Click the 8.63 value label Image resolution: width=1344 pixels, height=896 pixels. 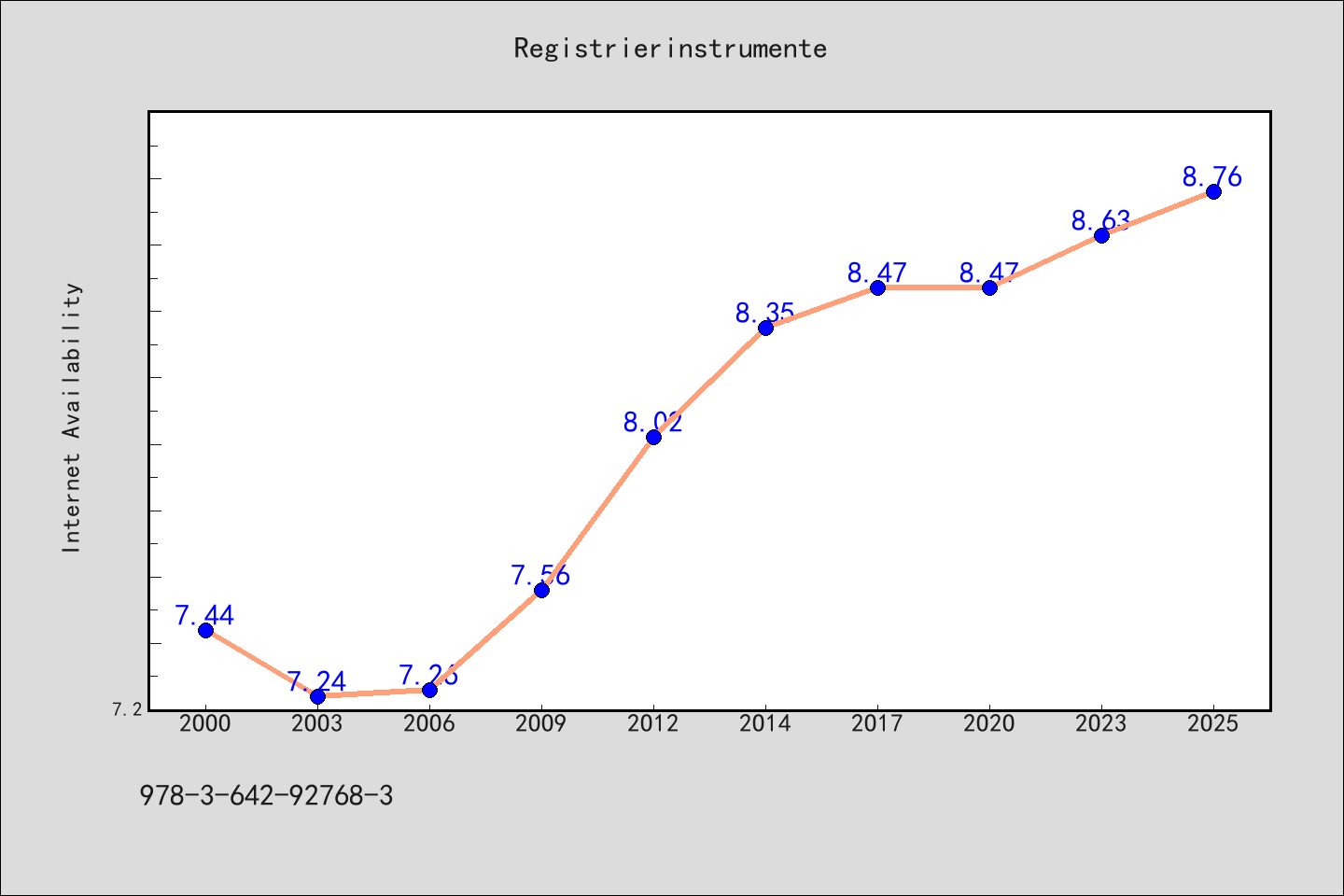pyautogui.click(x=1100, y=220)
